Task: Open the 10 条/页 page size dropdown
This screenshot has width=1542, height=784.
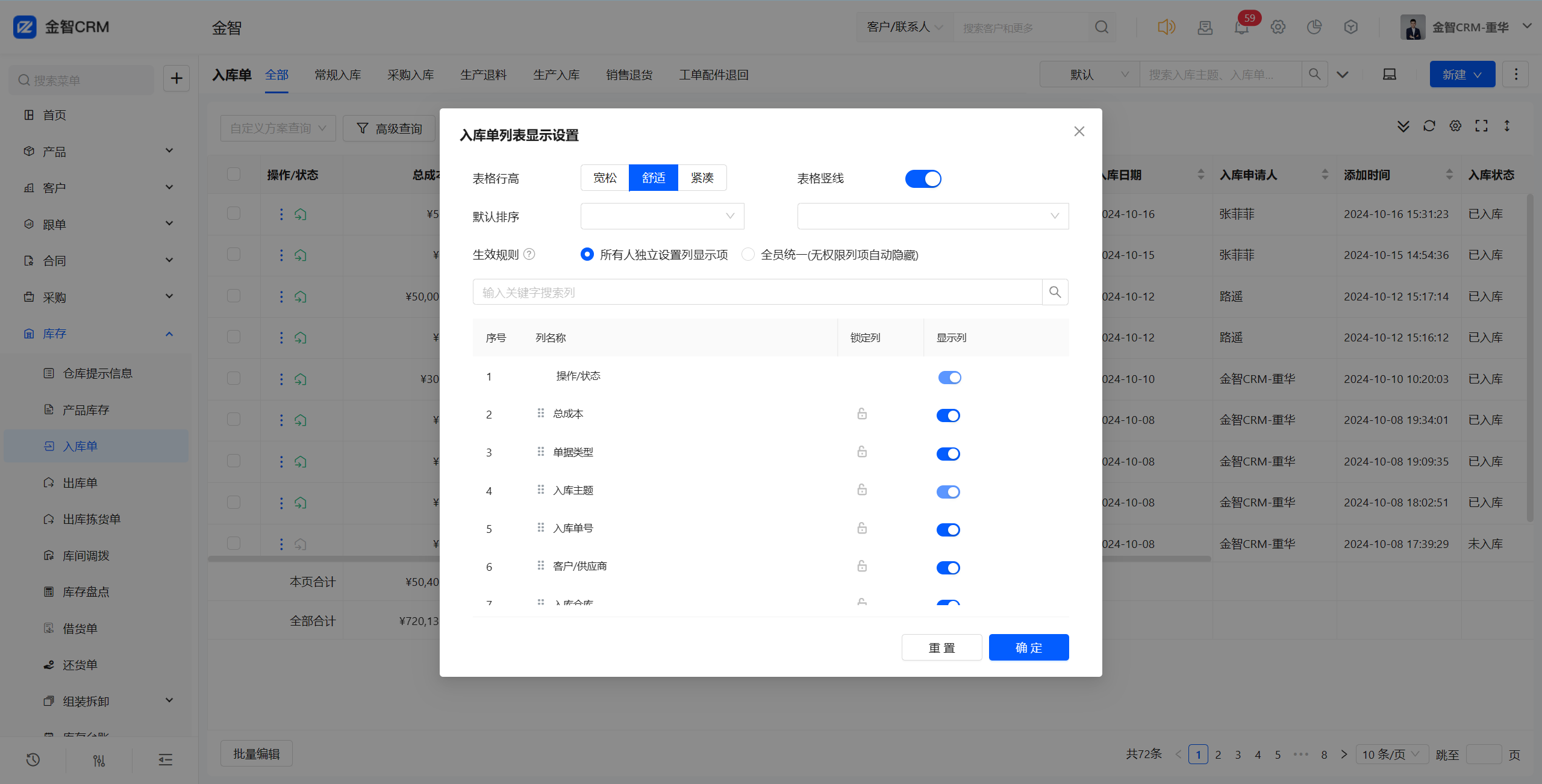Action: tap(1391, 754)
